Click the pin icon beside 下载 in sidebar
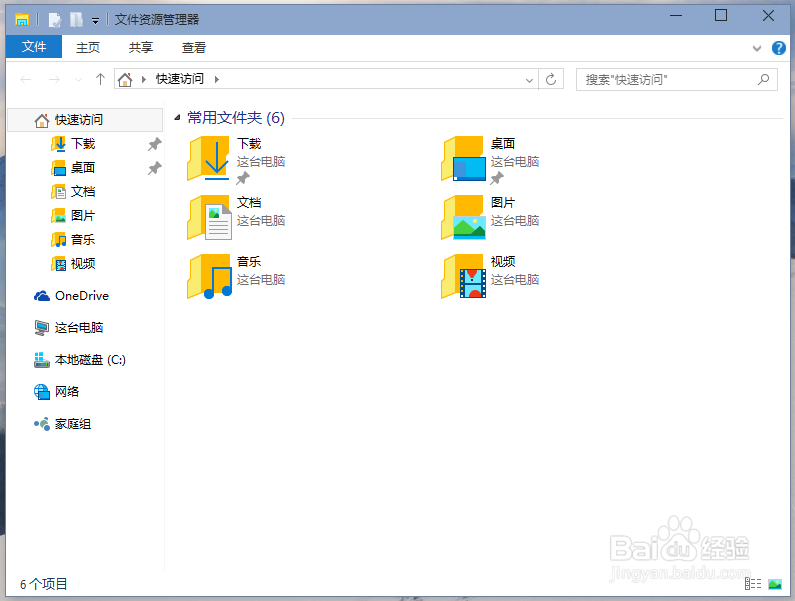The width and height of the screenshot is (795, 601). [154, 145]
